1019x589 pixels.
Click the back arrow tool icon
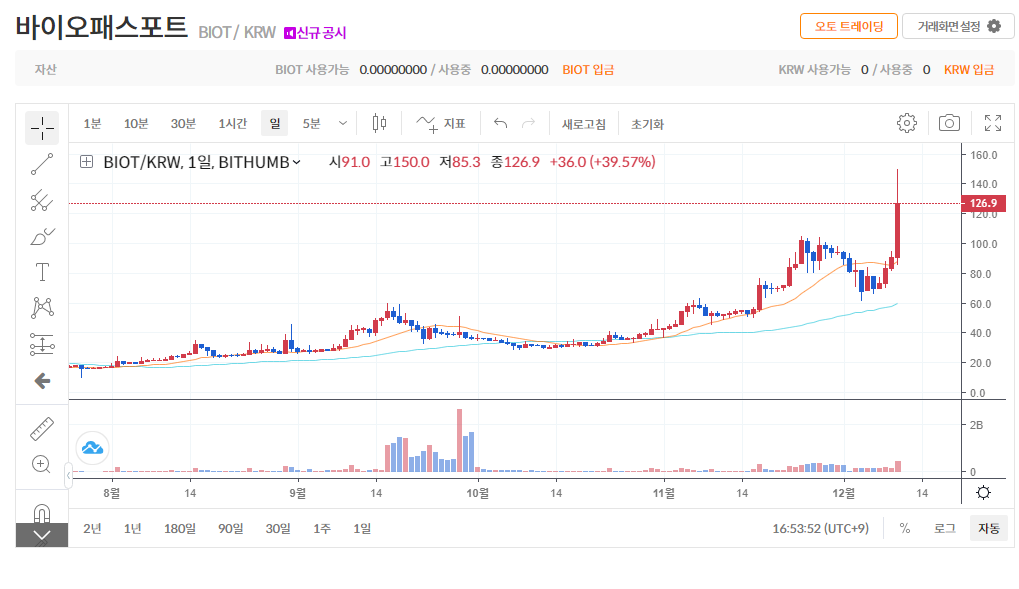point(42,381)
